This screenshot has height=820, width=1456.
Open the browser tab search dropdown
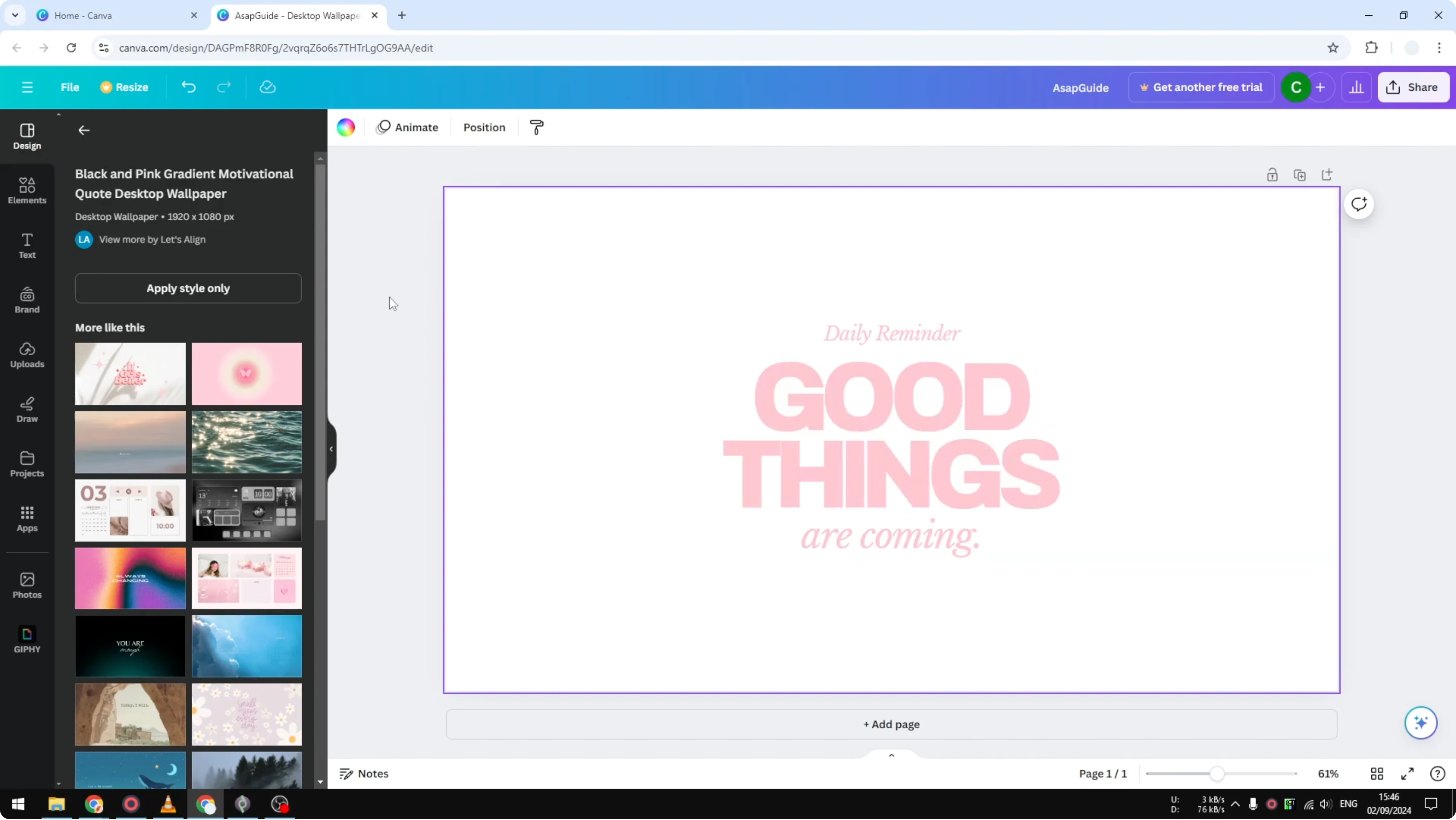pos(15,15)
